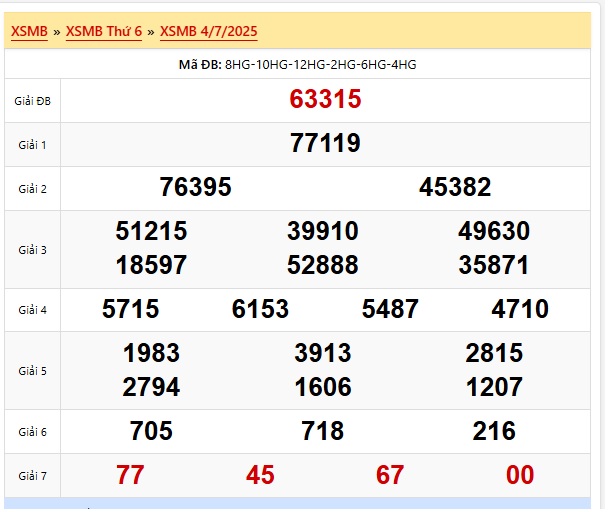This screenshot has width=610, height=512.
Task: Select sixth prize number 216
Action: (494, 431)
